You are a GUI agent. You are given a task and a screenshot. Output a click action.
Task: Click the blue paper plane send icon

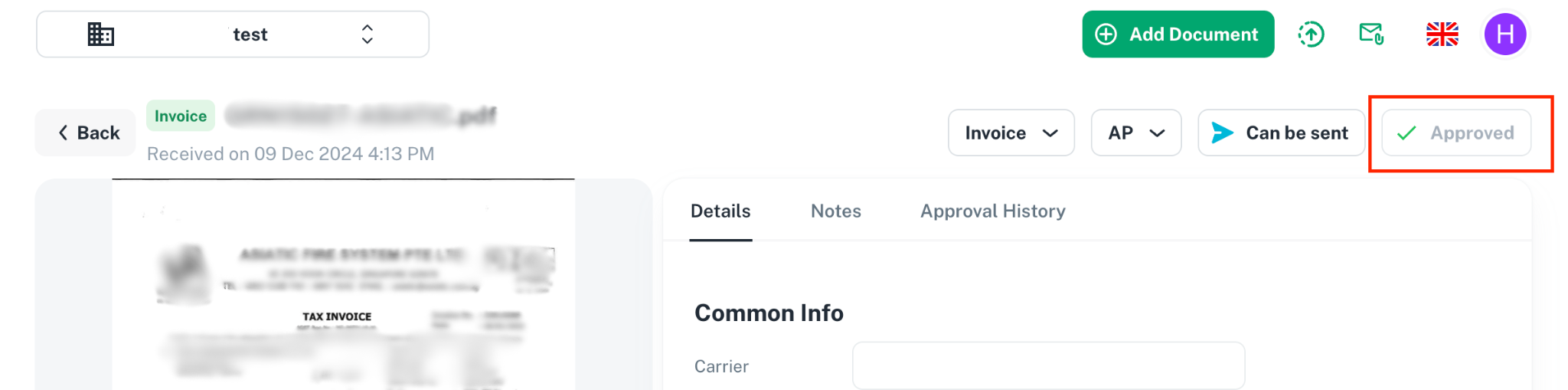coord(1222,133)
